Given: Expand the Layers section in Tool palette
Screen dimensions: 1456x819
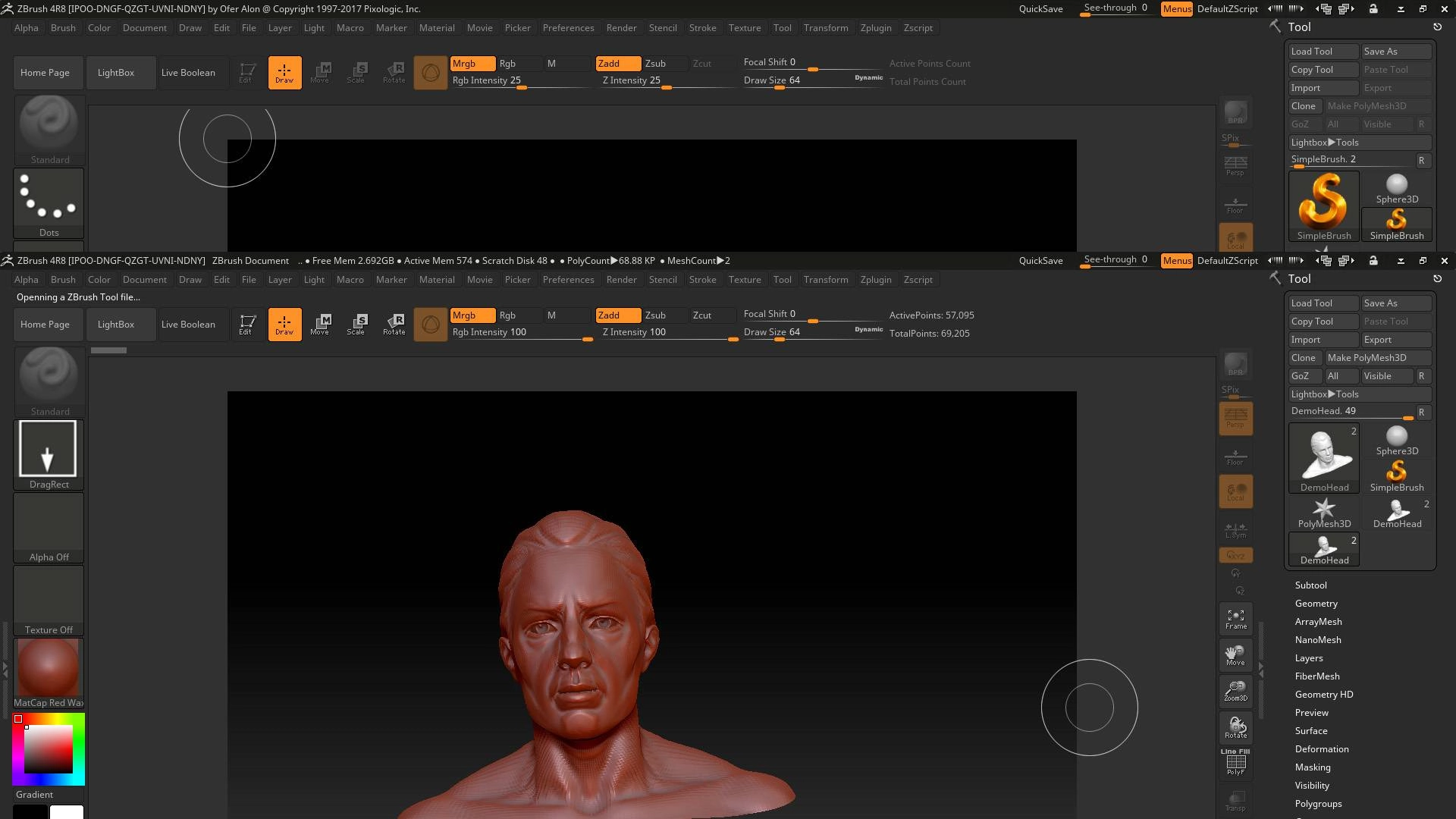Looking at the screenshot, I should click(x=1309, y=658).
